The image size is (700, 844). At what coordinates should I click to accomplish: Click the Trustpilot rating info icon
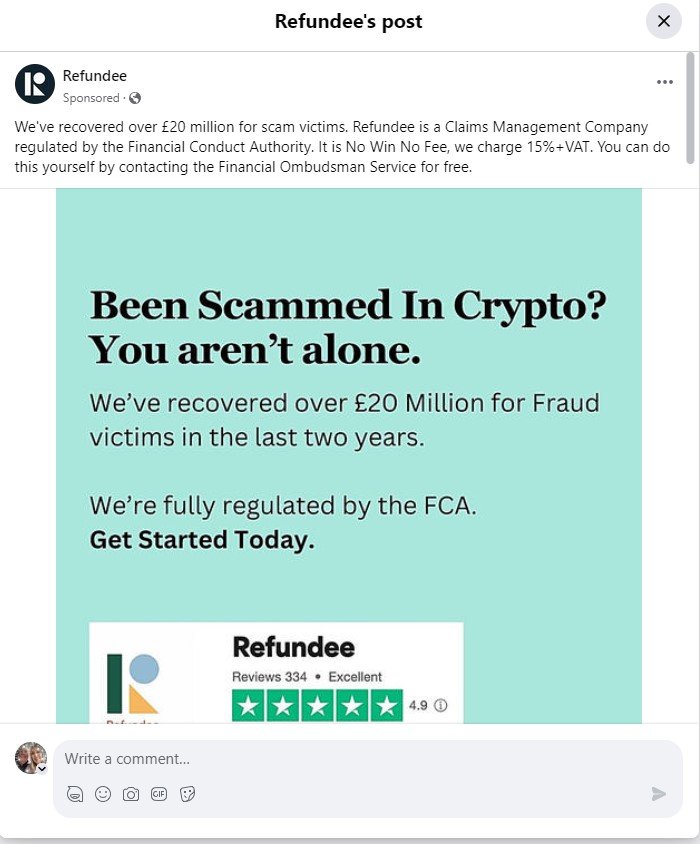[441, 705]
